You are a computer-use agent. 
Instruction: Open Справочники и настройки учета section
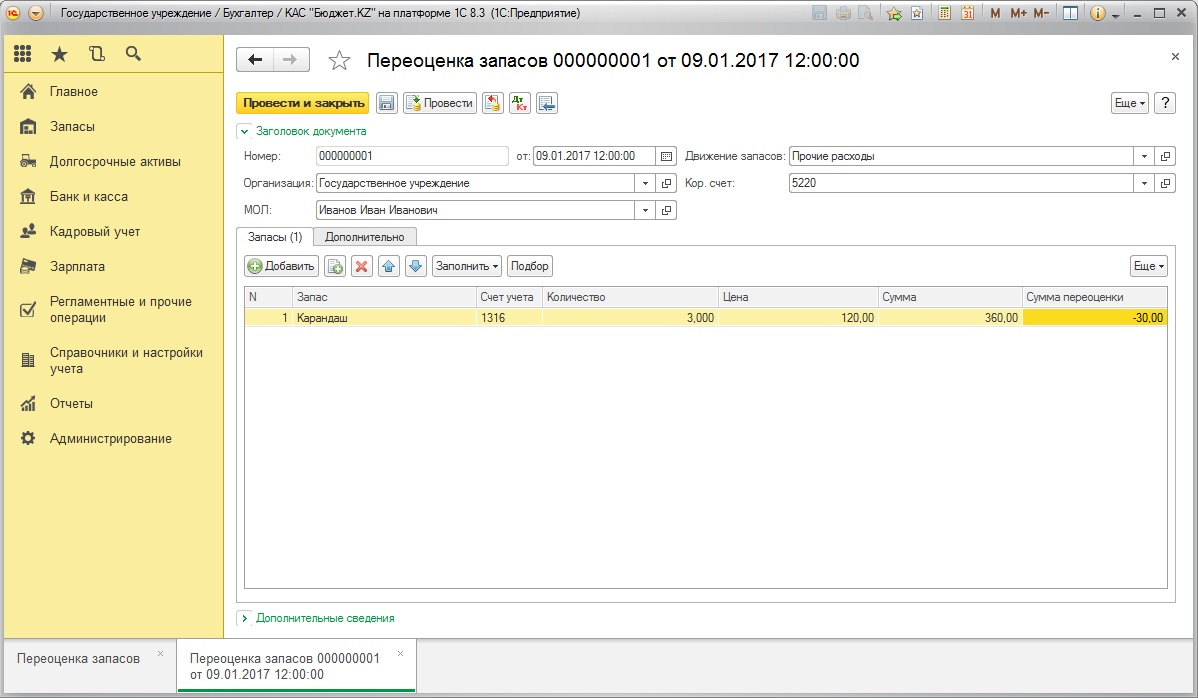pos(126,360)
